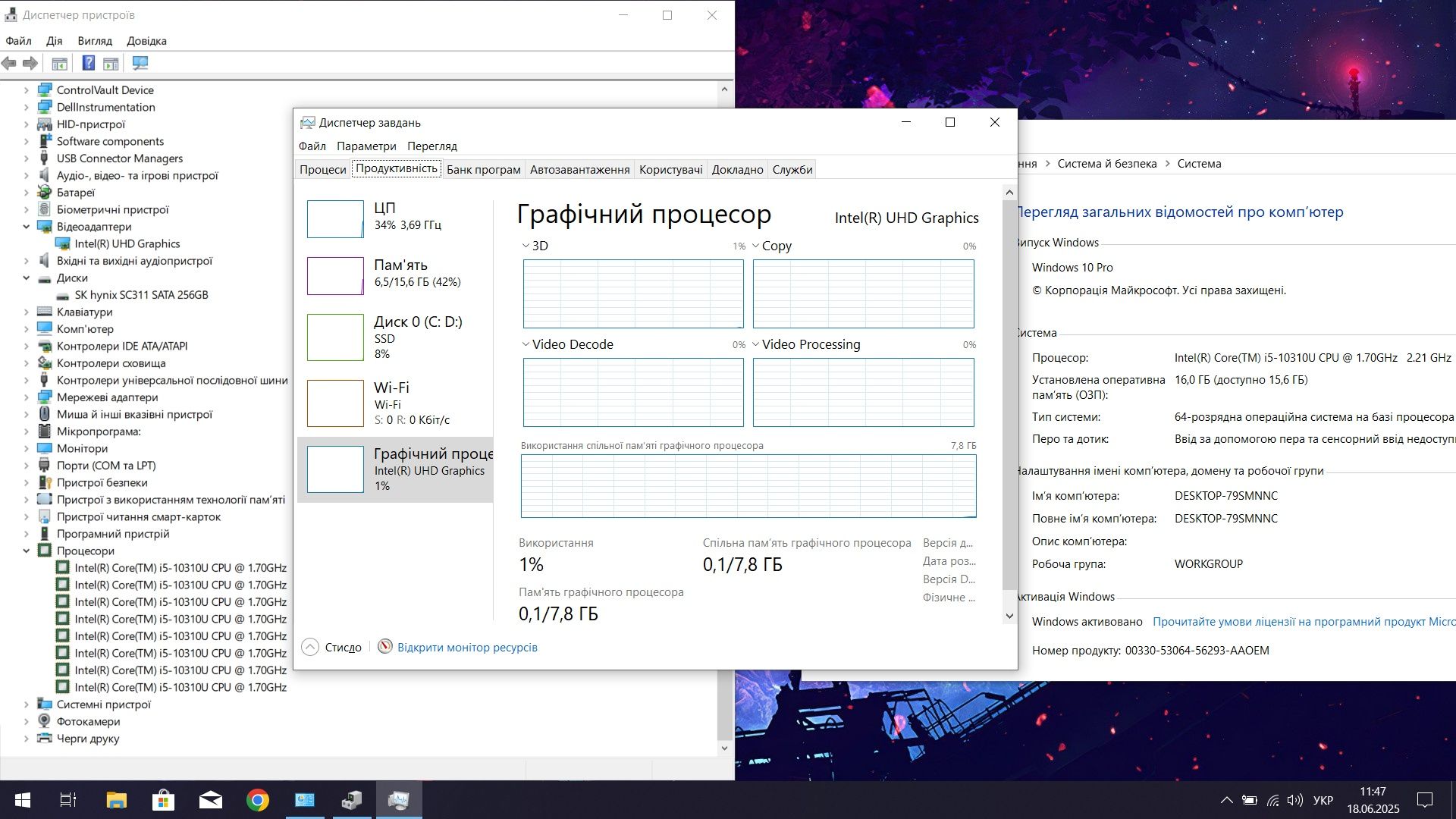Screen dimensions: 1456x819
Task: Expand the Клавіатури tree node
Action: 27,312
